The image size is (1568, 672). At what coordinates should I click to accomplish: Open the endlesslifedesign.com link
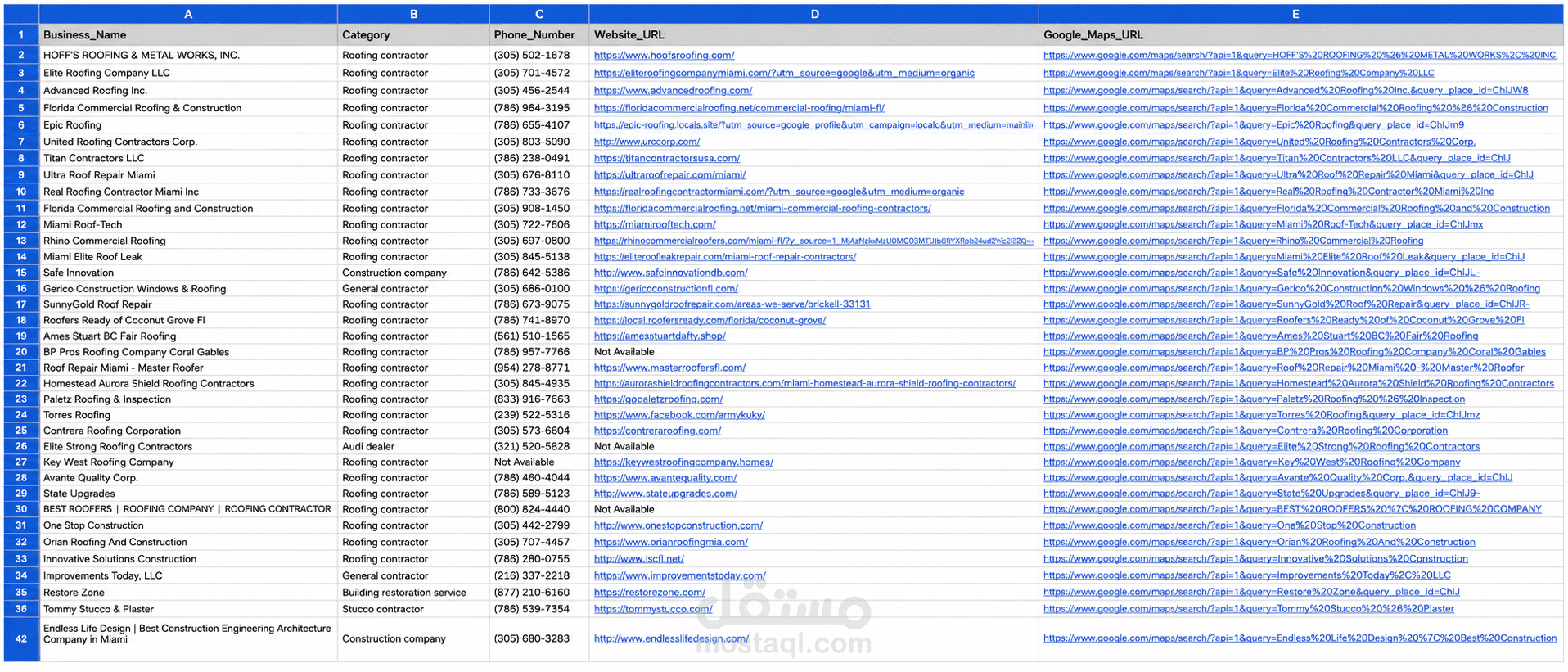672,638
